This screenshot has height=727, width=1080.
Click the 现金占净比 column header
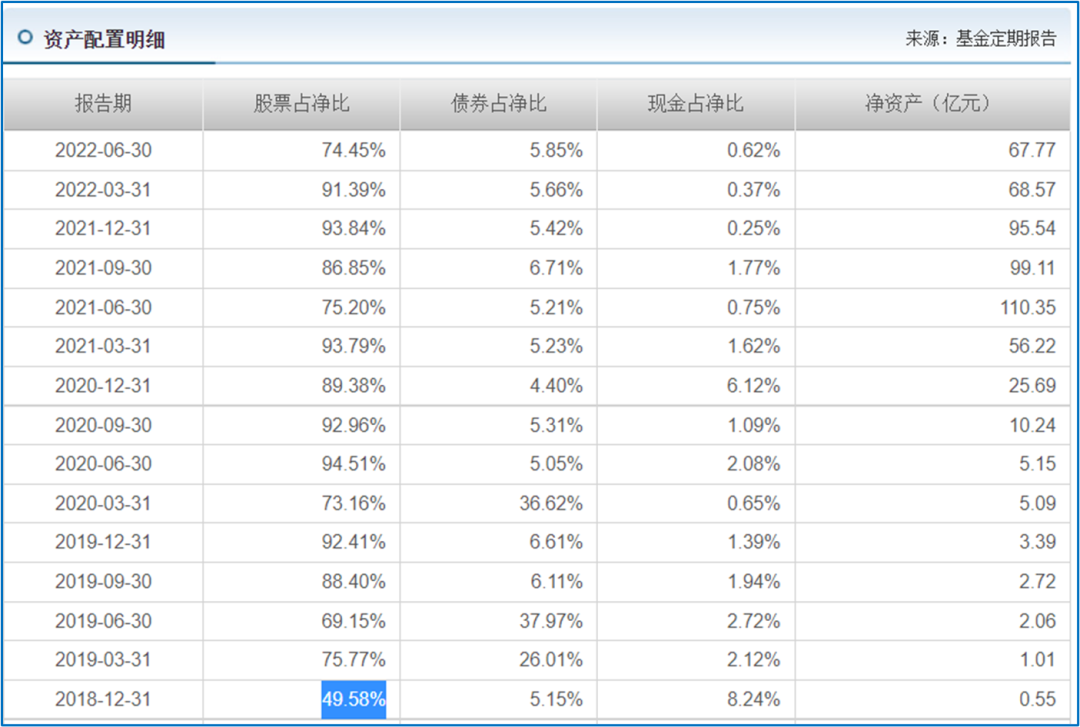pyautogui.click(x=696, y=103)
